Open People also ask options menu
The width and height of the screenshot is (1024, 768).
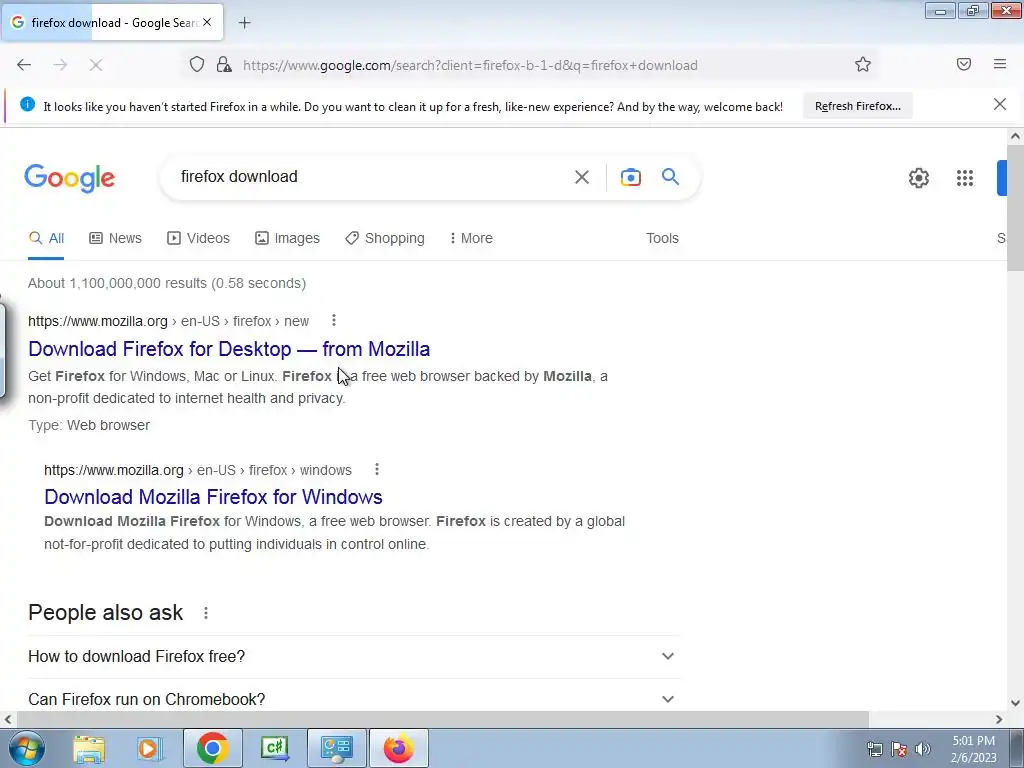[206, 613]
